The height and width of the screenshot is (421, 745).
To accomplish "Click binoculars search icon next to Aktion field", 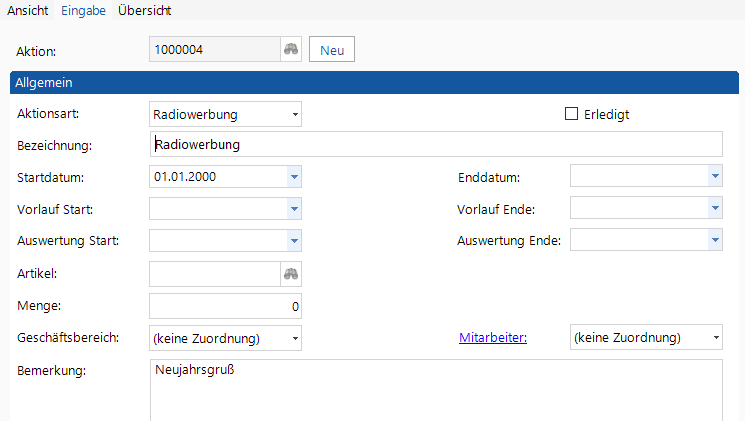I will point(291,49).
